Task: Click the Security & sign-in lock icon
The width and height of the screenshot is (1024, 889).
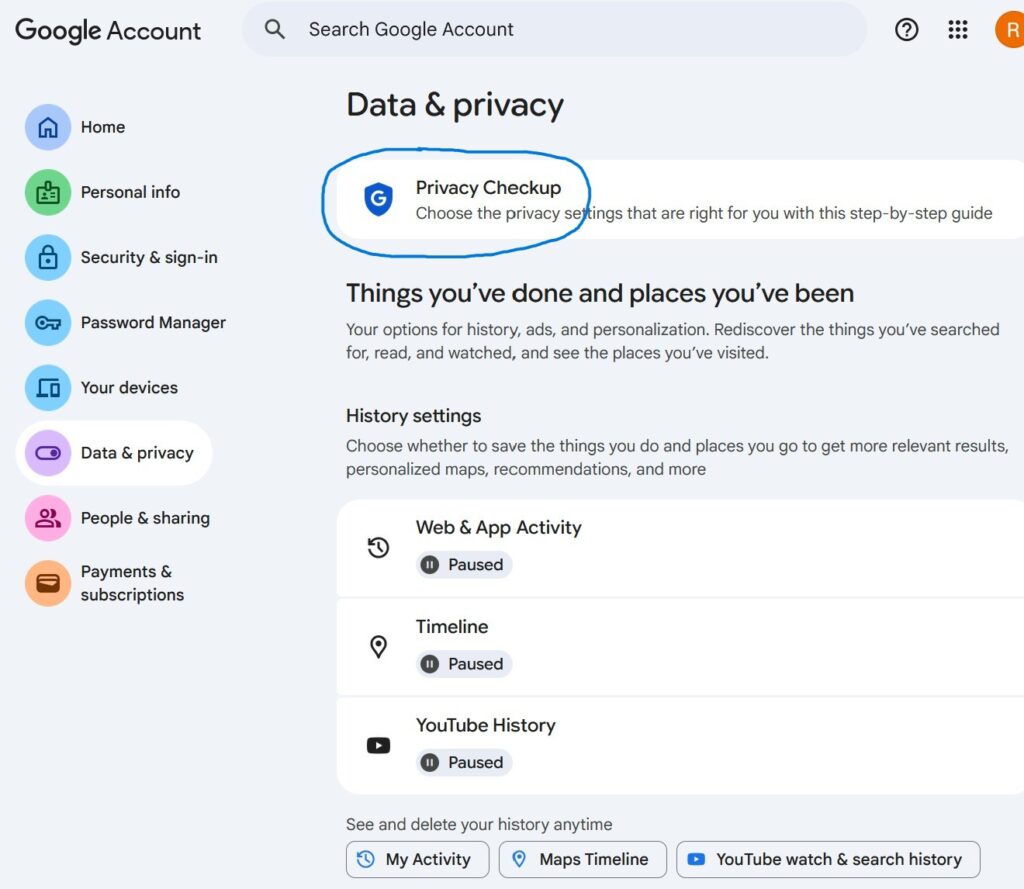Action: (48, 257)
